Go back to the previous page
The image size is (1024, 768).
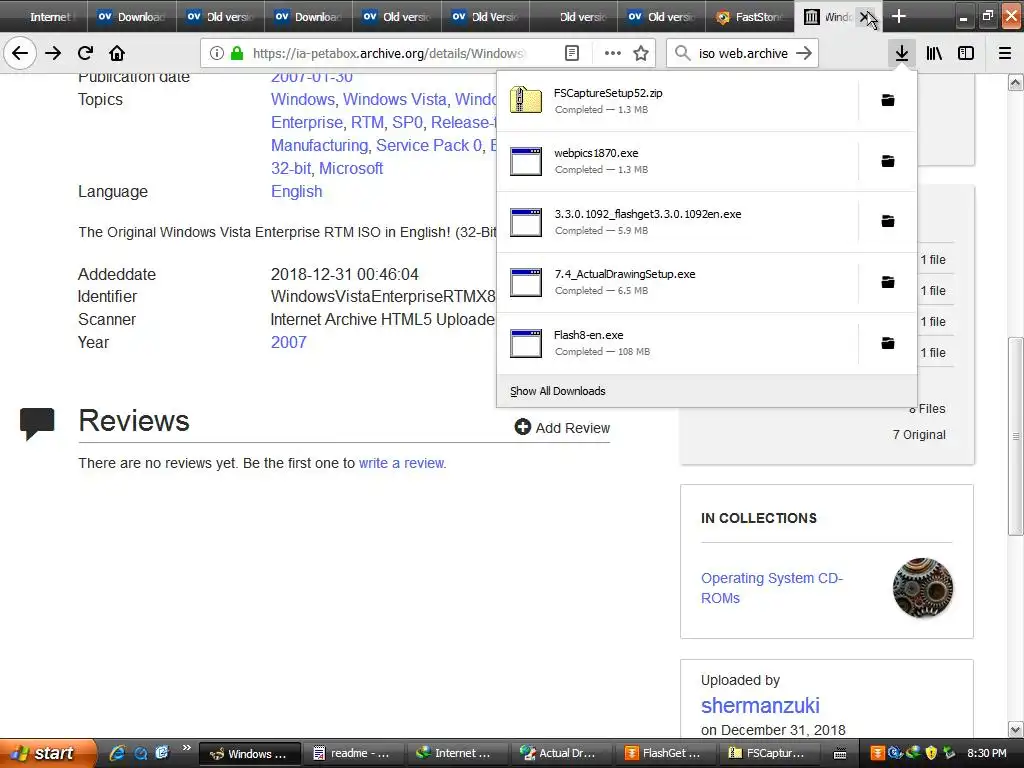coord(20,53)
